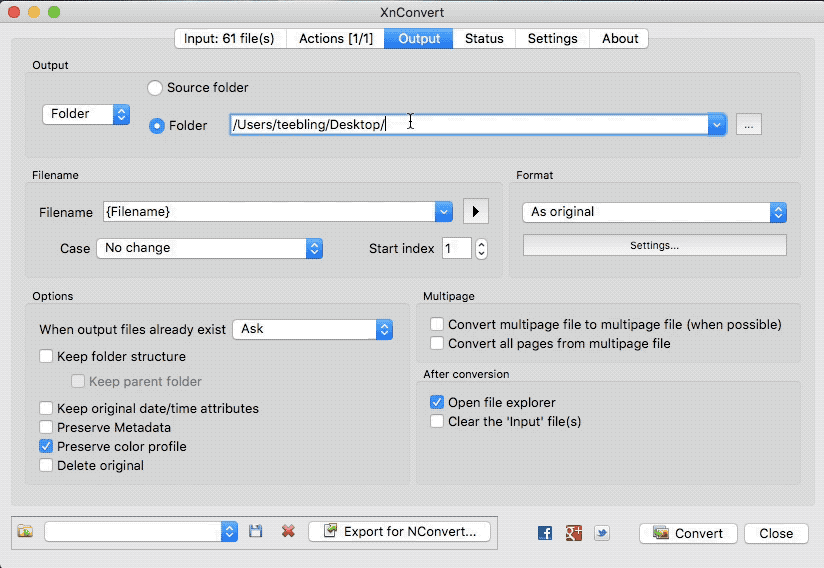
Task: Open the Twitter share icon
Action: (602, 533)
